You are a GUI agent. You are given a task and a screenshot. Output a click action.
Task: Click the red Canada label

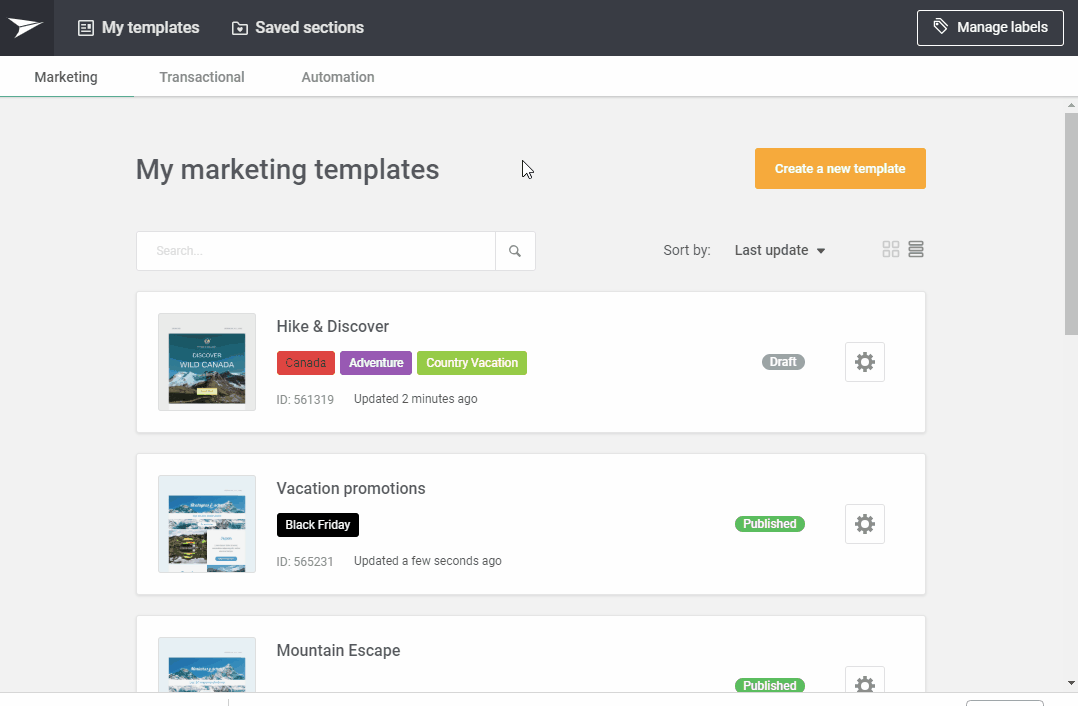pyautogui.click(x=306, y=363)
